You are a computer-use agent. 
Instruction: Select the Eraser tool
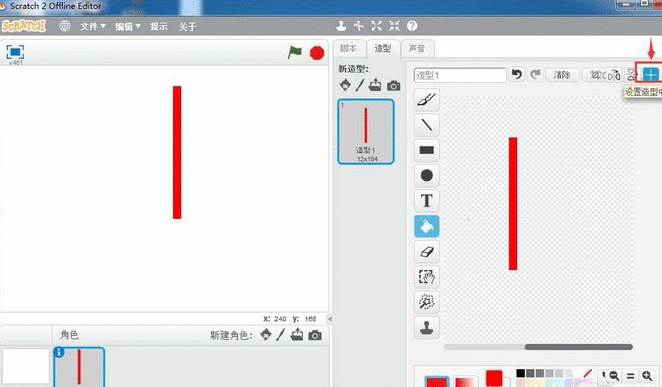[426, 252]
